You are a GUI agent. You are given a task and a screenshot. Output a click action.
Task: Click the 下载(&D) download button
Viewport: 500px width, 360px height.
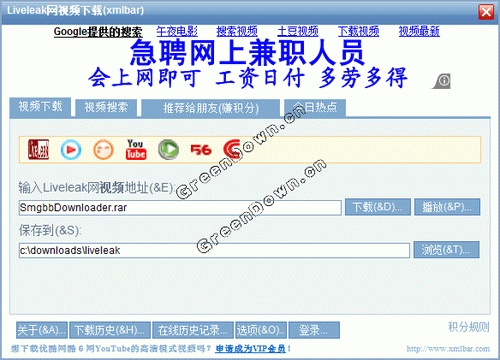click(378, 207)
